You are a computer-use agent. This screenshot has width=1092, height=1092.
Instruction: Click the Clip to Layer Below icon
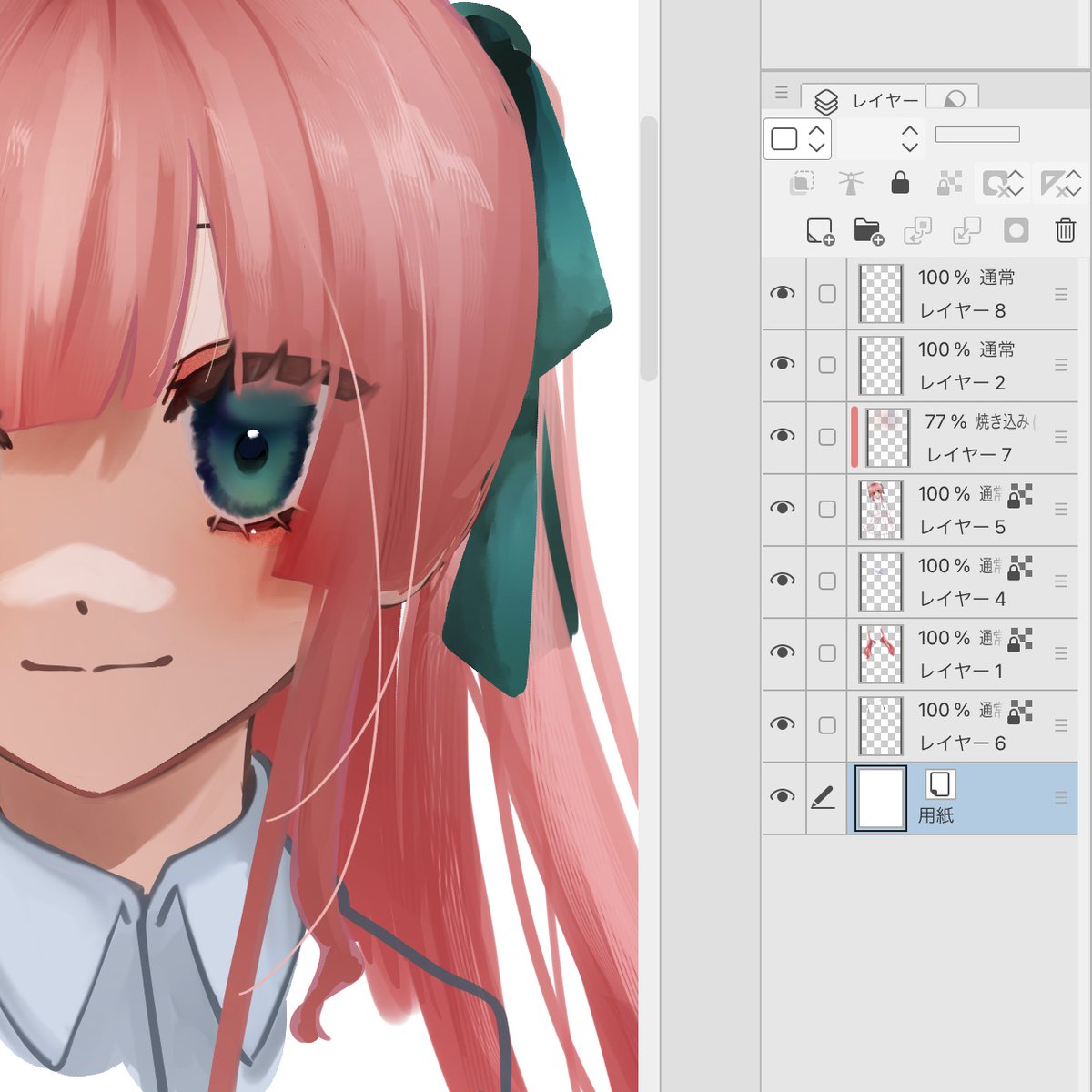click(x=802, y=183)
